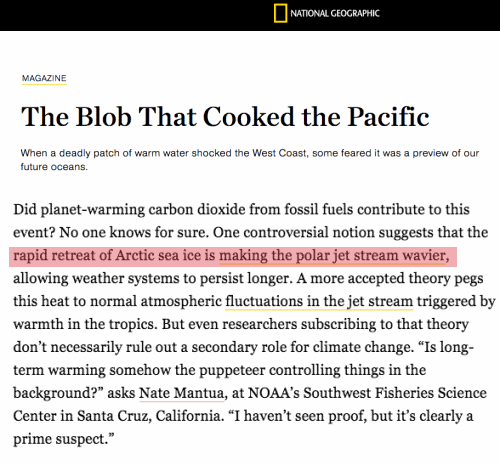Click the headline 'The Blob That Cooked the Pacific'

225,117
